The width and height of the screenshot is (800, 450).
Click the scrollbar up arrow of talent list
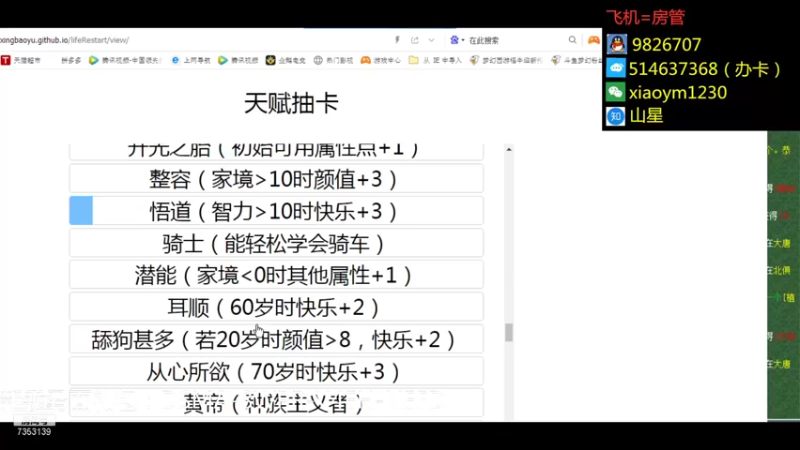(x=509, y=149)
